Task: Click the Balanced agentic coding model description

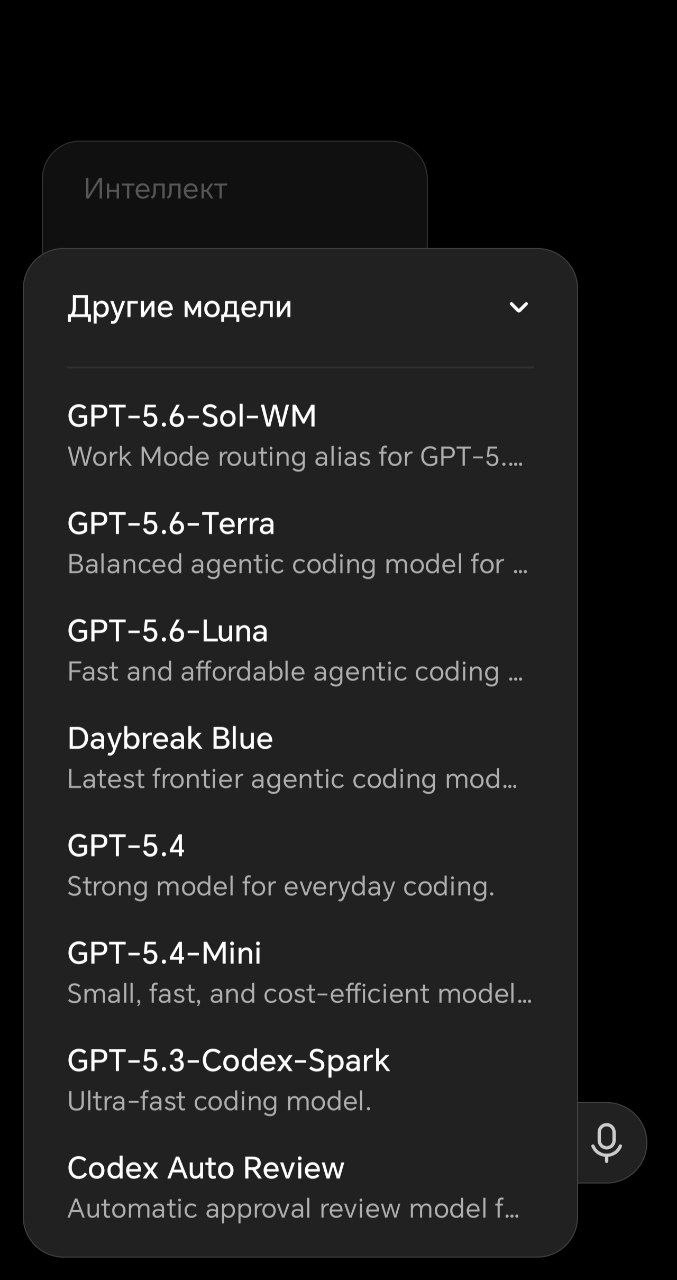Action: point(297,564)
